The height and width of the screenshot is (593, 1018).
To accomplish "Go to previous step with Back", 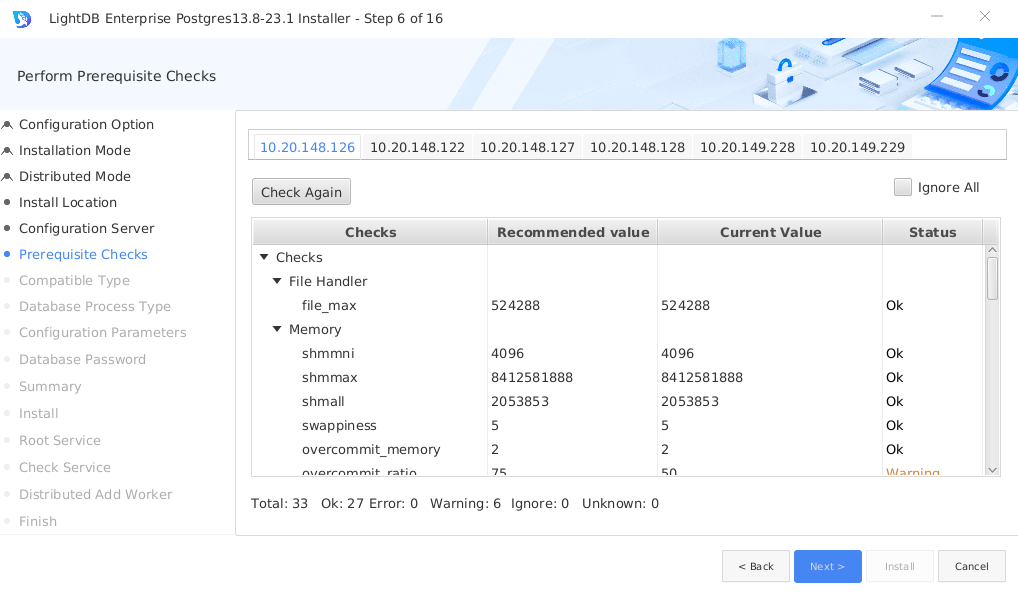I will point(756,566).
